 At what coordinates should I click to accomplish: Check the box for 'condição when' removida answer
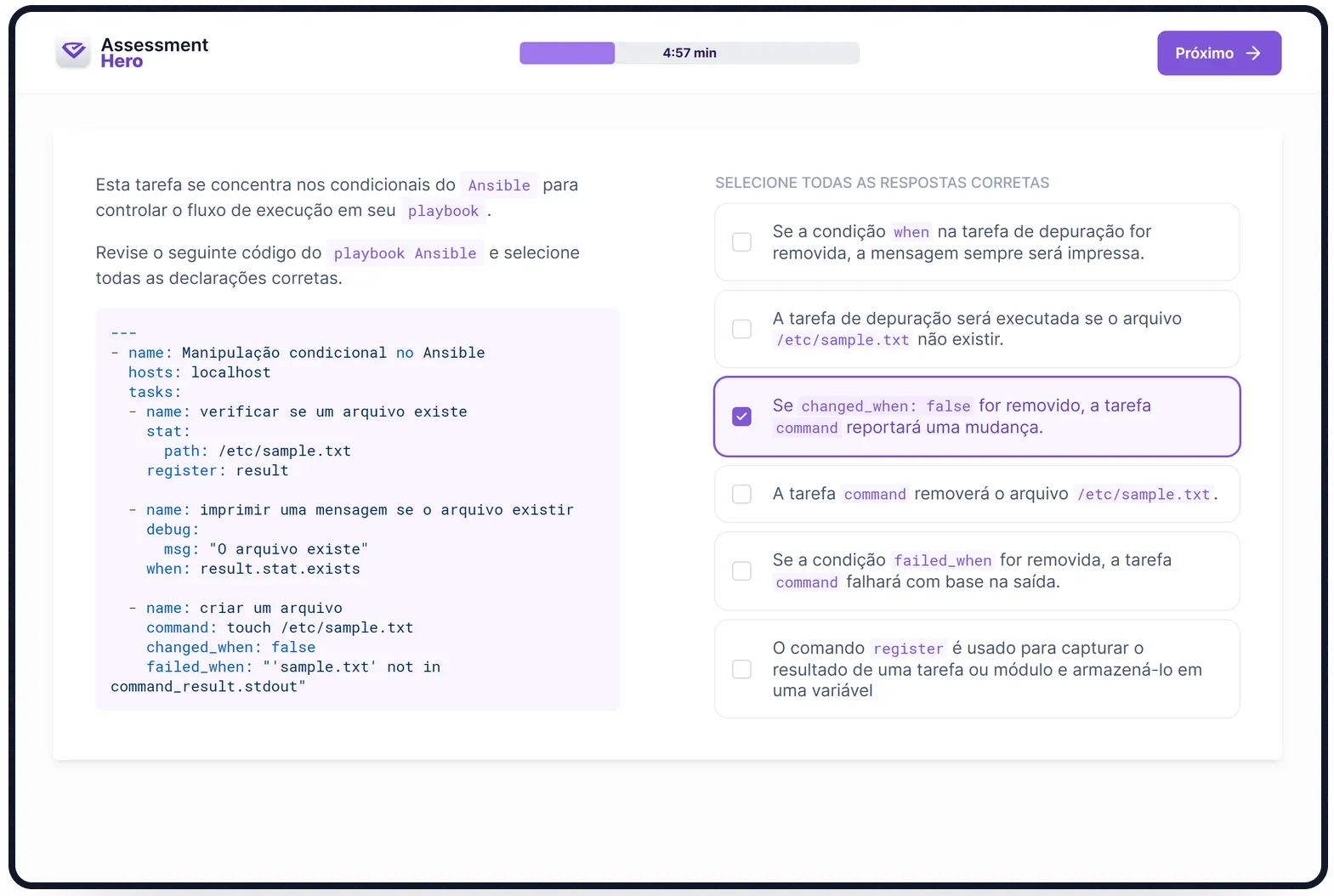[741, 242]
